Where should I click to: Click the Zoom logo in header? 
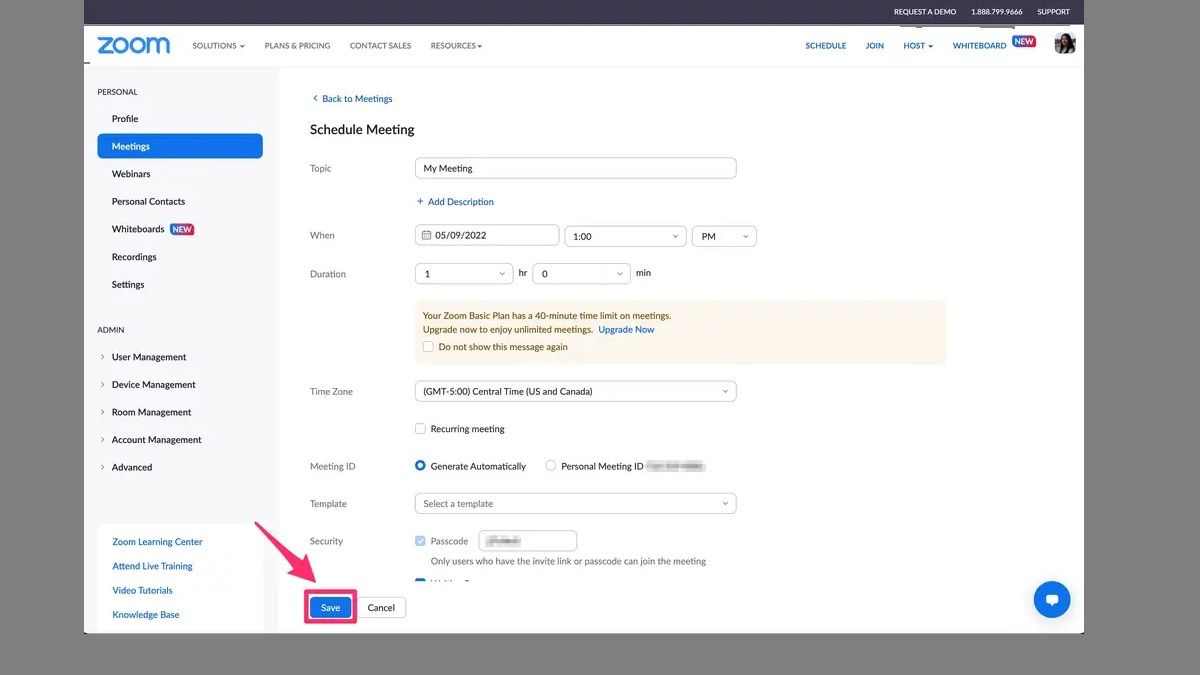[133, 46]
